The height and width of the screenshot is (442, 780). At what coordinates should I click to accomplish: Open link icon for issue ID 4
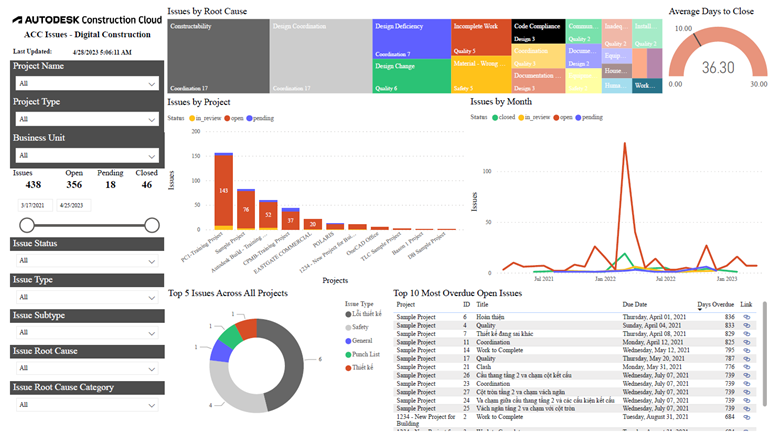[747, 326]
